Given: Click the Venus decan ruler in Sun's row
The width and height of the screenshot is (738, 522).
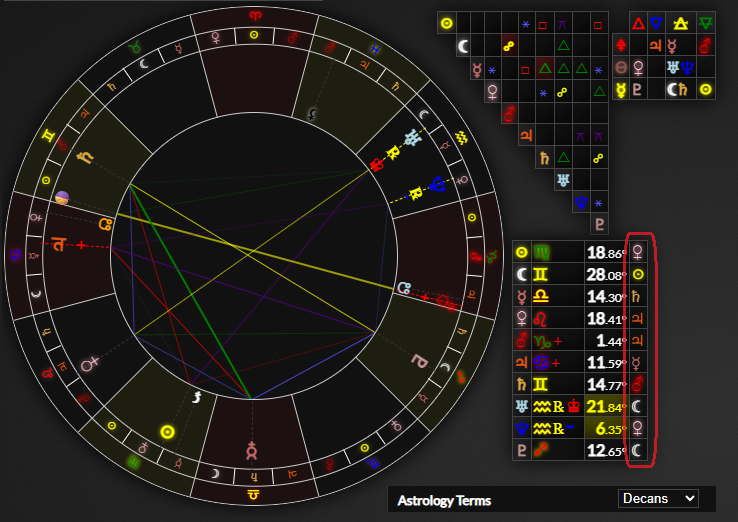Looking at the screenshot, I should tap(638, 251).
